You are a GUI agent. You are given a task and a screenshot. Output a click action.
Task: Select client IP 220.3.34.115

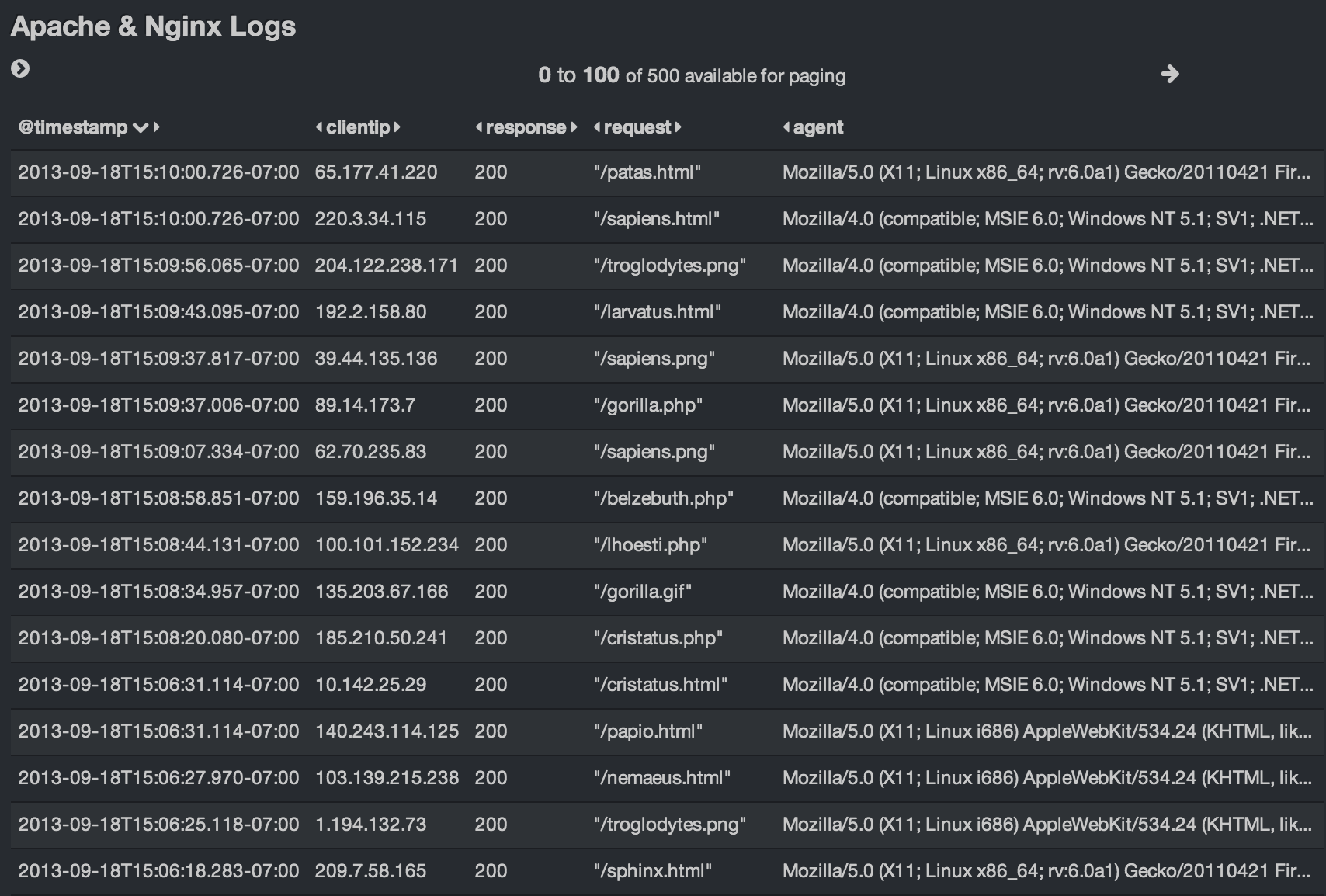370,219
